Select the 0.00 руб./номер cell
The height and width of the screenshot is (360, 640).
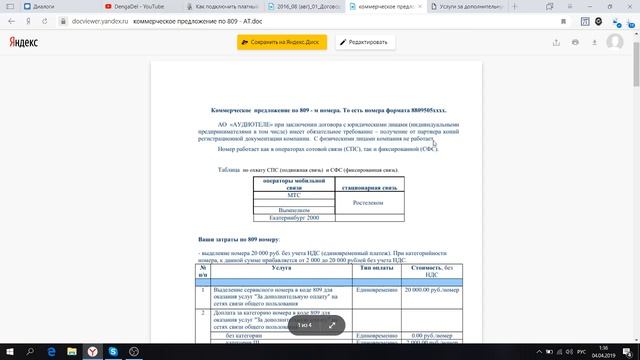[432, 336]
